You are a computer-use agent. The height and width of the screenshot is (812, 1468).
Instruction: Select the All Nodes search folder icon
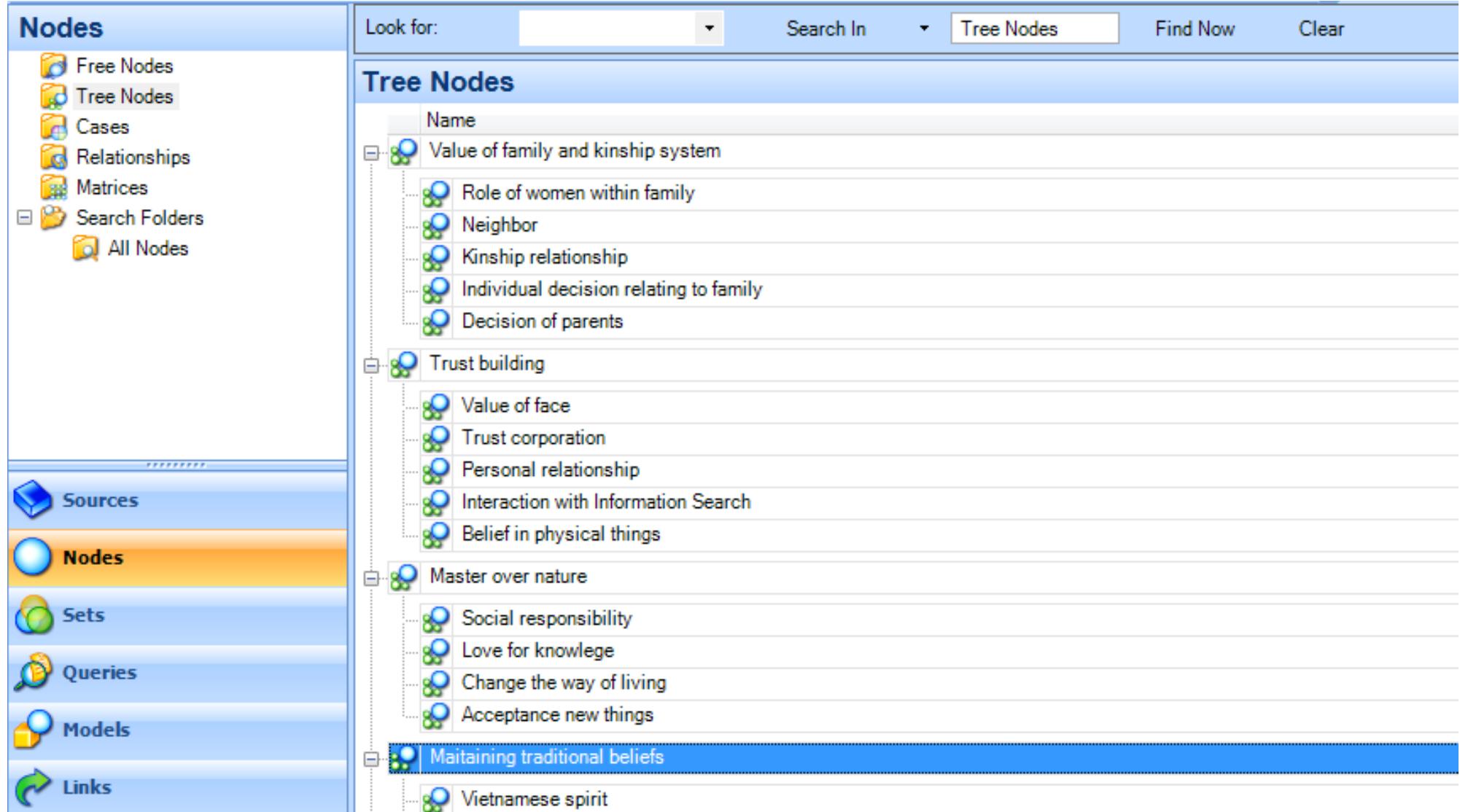[85, 247]
